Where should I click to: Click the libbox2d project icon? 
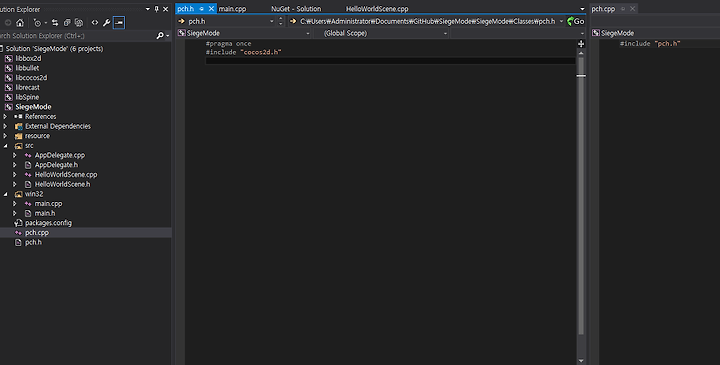[x=9, y=58]
